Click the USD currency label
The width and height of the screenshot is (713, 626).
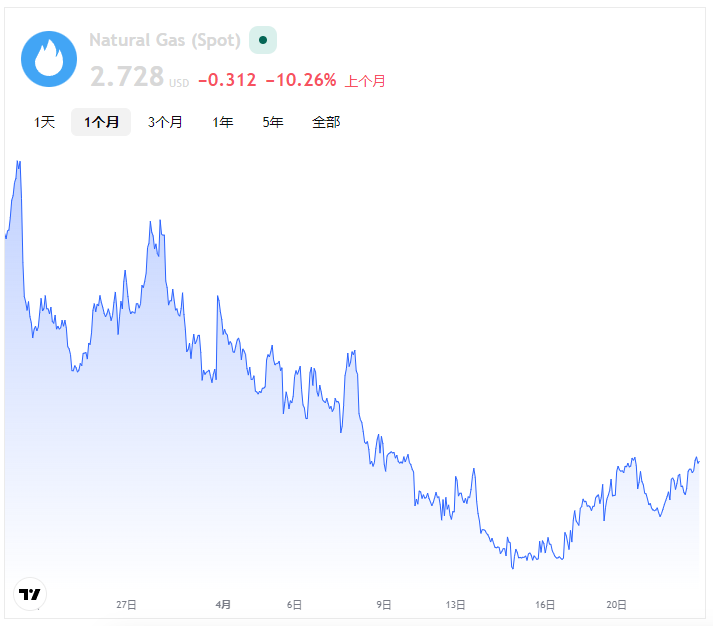[179, 83]
